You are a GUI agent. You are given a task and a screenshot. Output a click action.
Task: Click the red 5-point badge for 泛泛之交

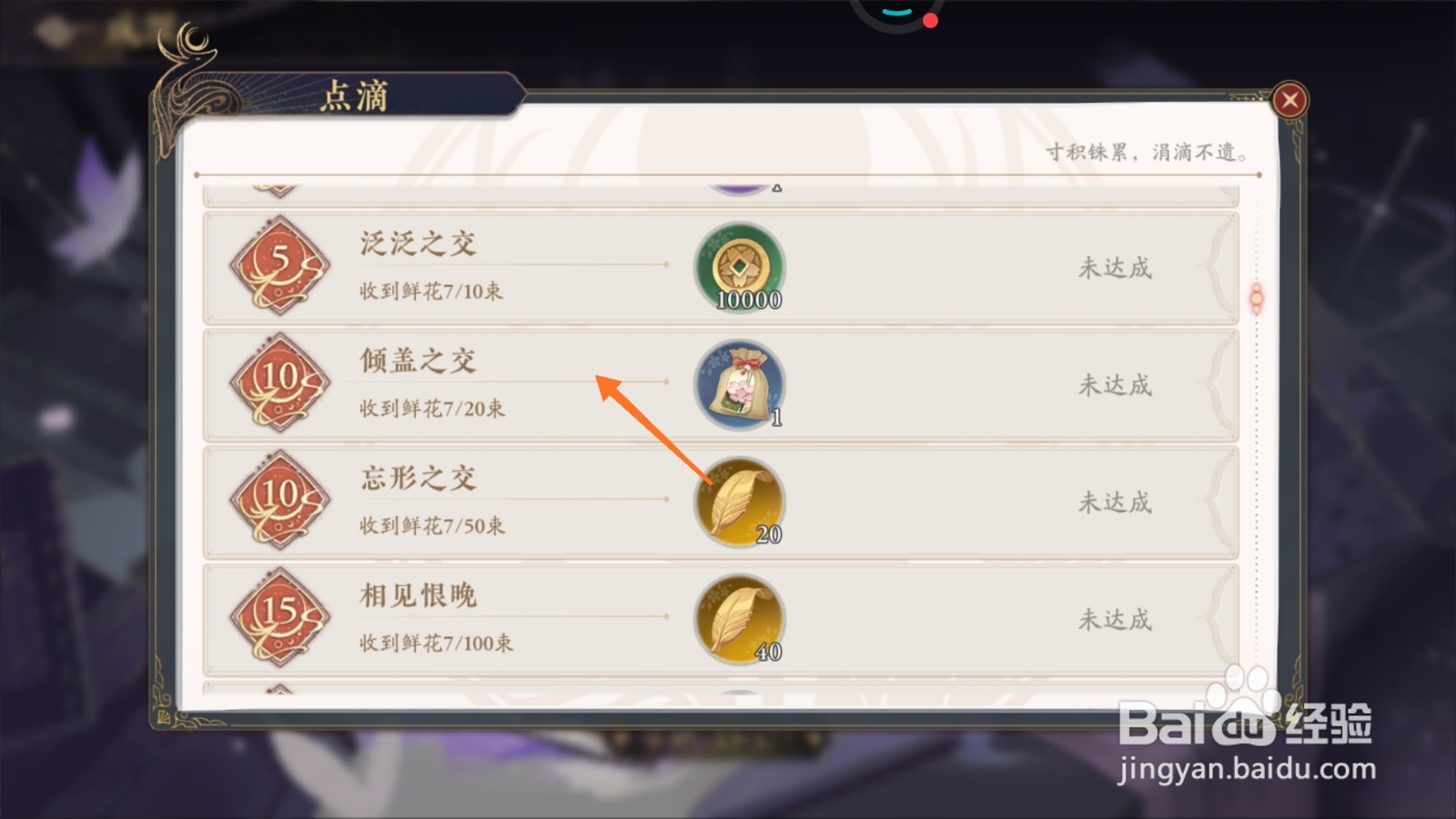coord(279,265)
